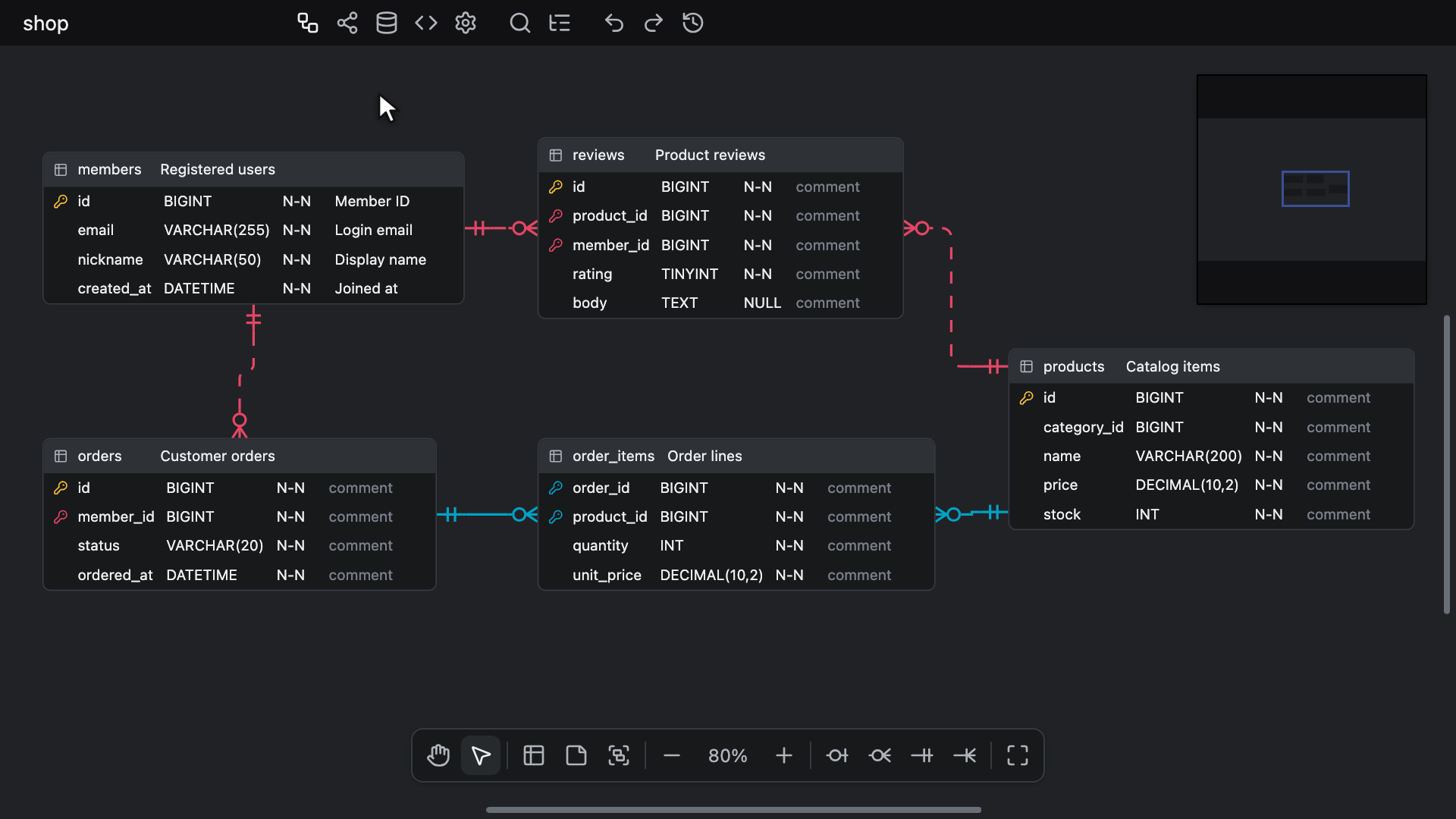Select the arrow pointer tool
Viewport: 1456px width, 819px height.
click(x=481, y=755)
